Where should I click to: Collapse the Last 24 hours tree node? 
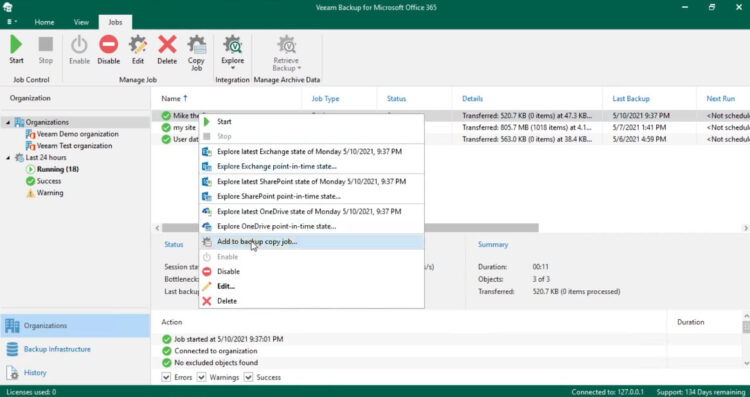click(8, 158)
